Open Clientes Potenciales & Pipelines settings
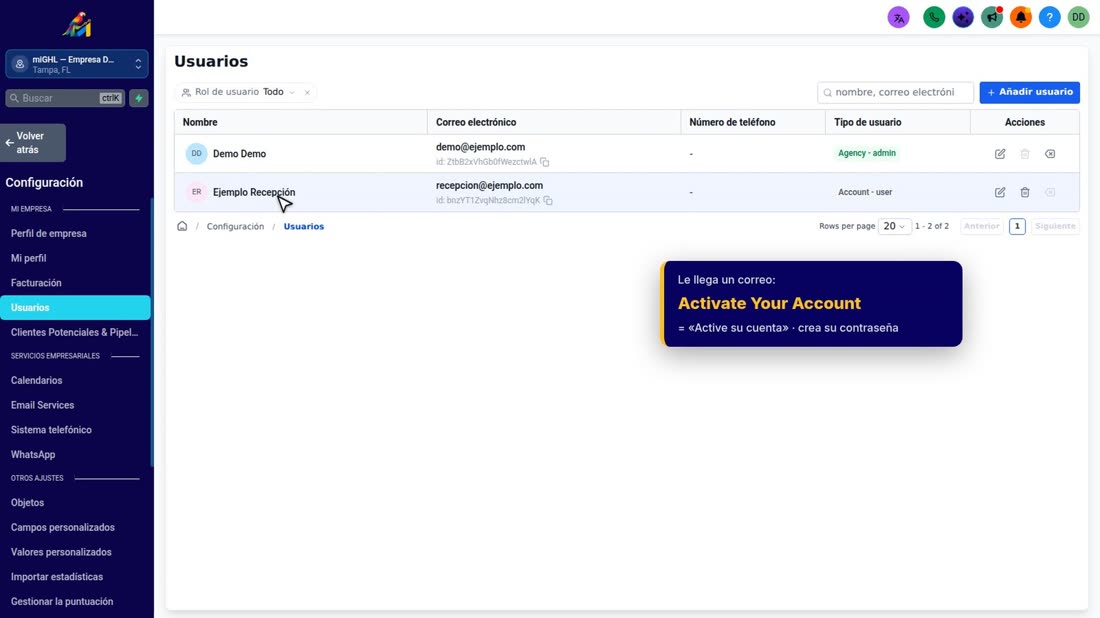 pos(75,332)
